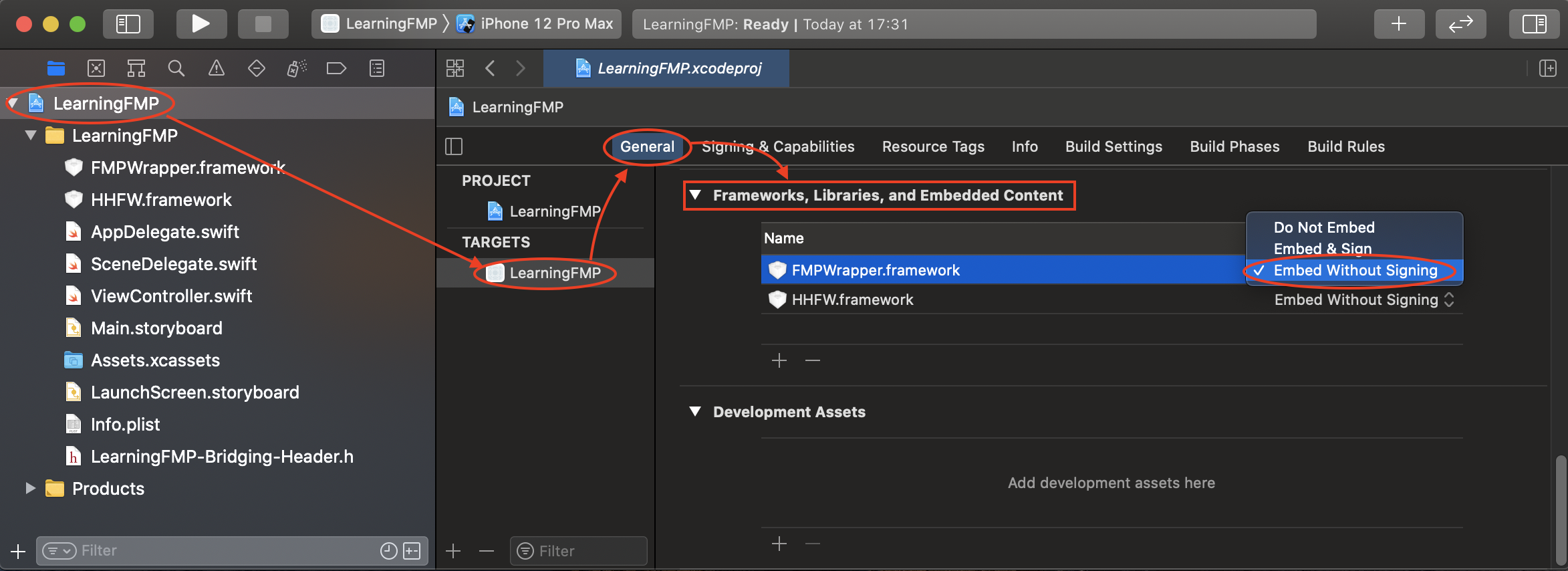Go back in editor history

point(490,68)
